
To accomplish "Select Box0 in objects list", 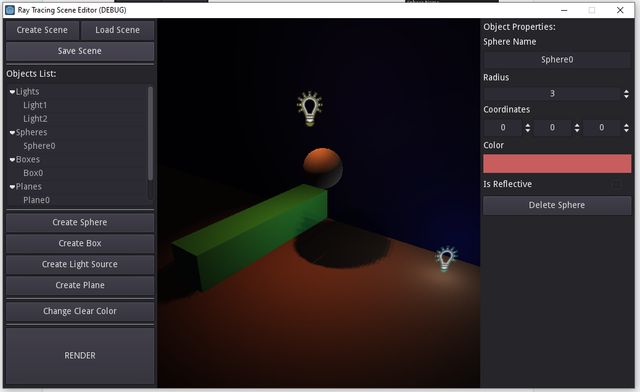I will (x=33, y=173).
